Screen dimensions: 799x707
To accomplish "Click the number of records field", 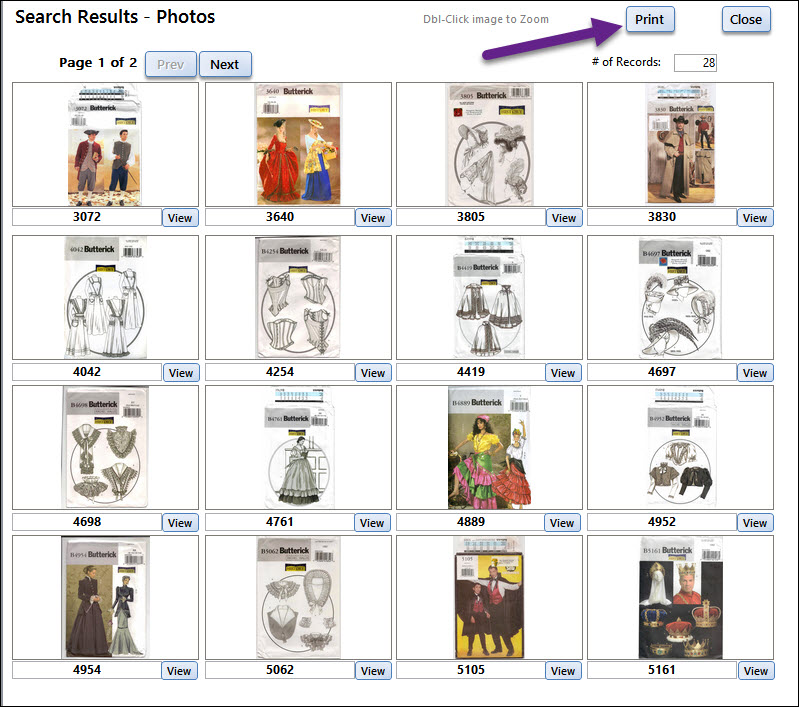I will click(695, 63).
